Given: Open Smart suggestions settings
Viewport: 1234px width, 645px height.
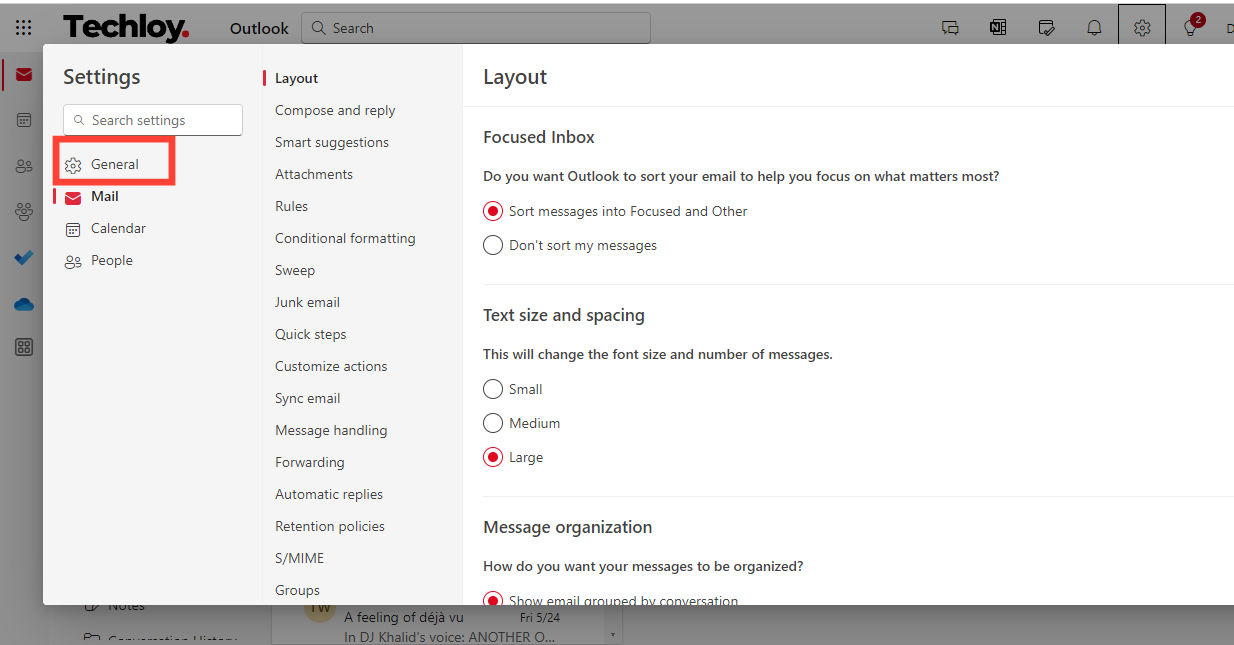Looking at the screenshot, I should coord(332,142).
